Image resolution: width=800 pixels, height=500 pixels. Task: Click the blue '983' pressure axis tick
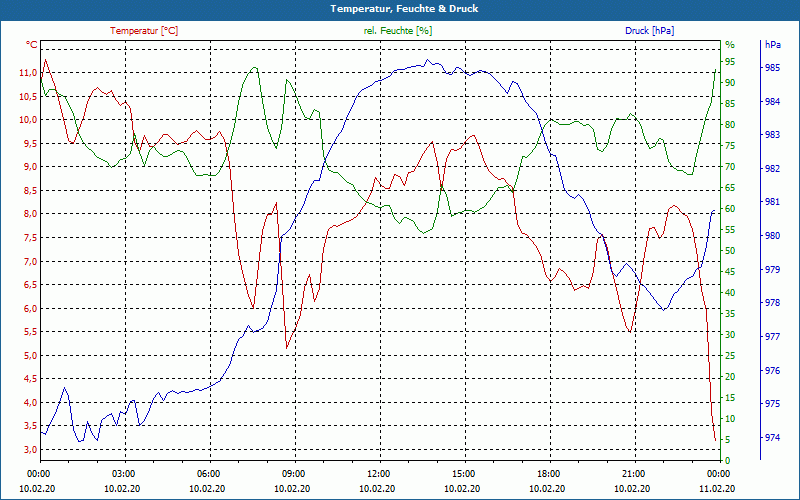coord(773,135)
